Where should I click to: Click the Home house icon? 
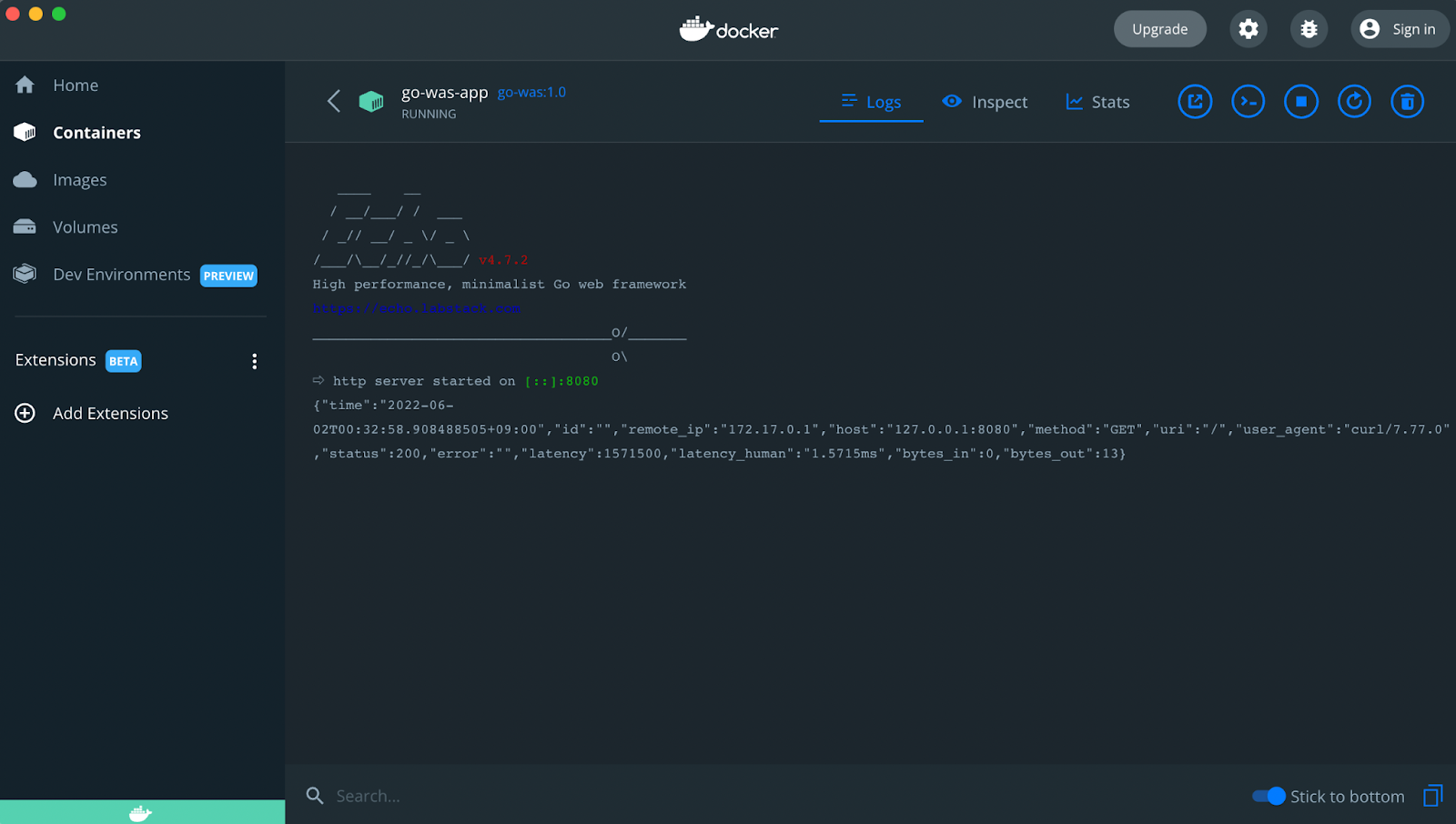click(25, 85)
